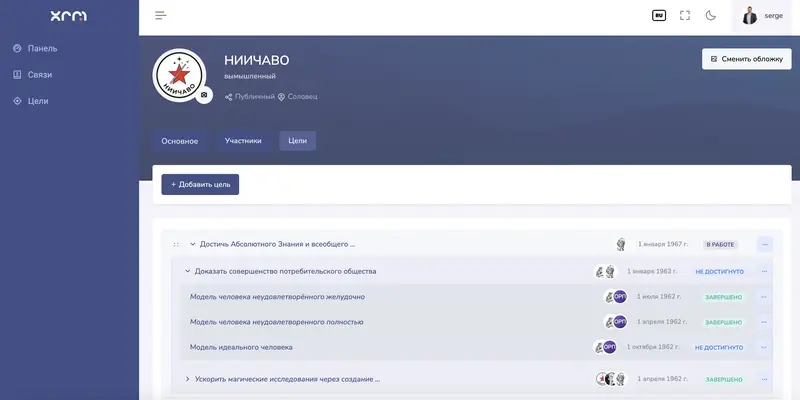Click the date 1 января 1967 г.
This screenshot has width=800, height=400.
pyautogui.click(x=663, y=244)
